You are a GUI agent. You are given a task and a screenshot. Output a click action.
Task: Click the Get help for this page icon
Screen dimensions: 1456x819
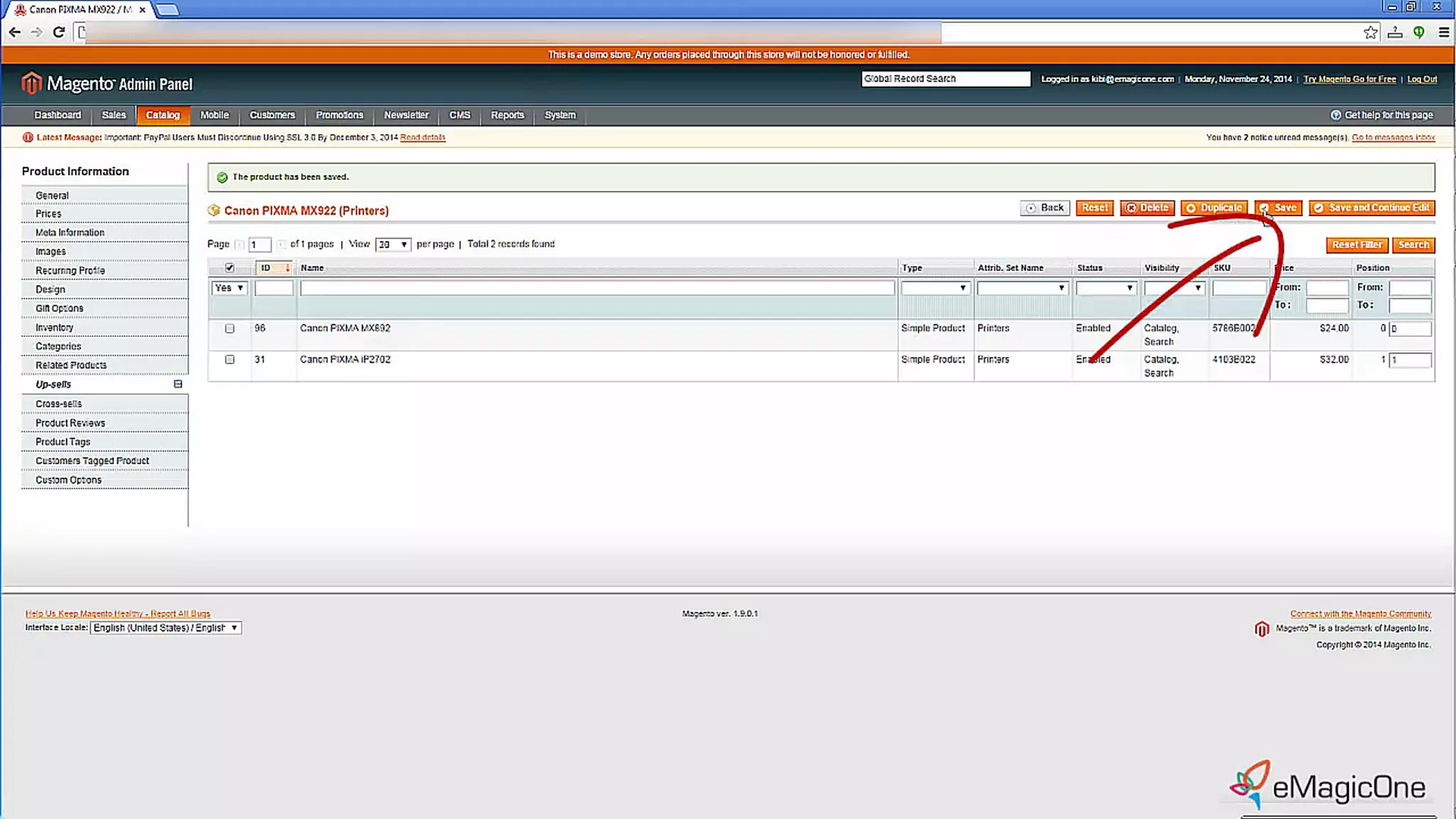pos(1335,115)
